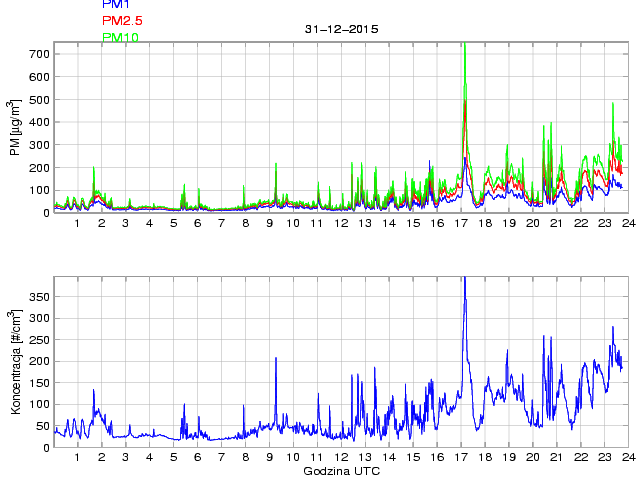Viewport: 640px width, 480px height.
Task: Click hour 1 tick under the PM plot
Action: [78, 222]
